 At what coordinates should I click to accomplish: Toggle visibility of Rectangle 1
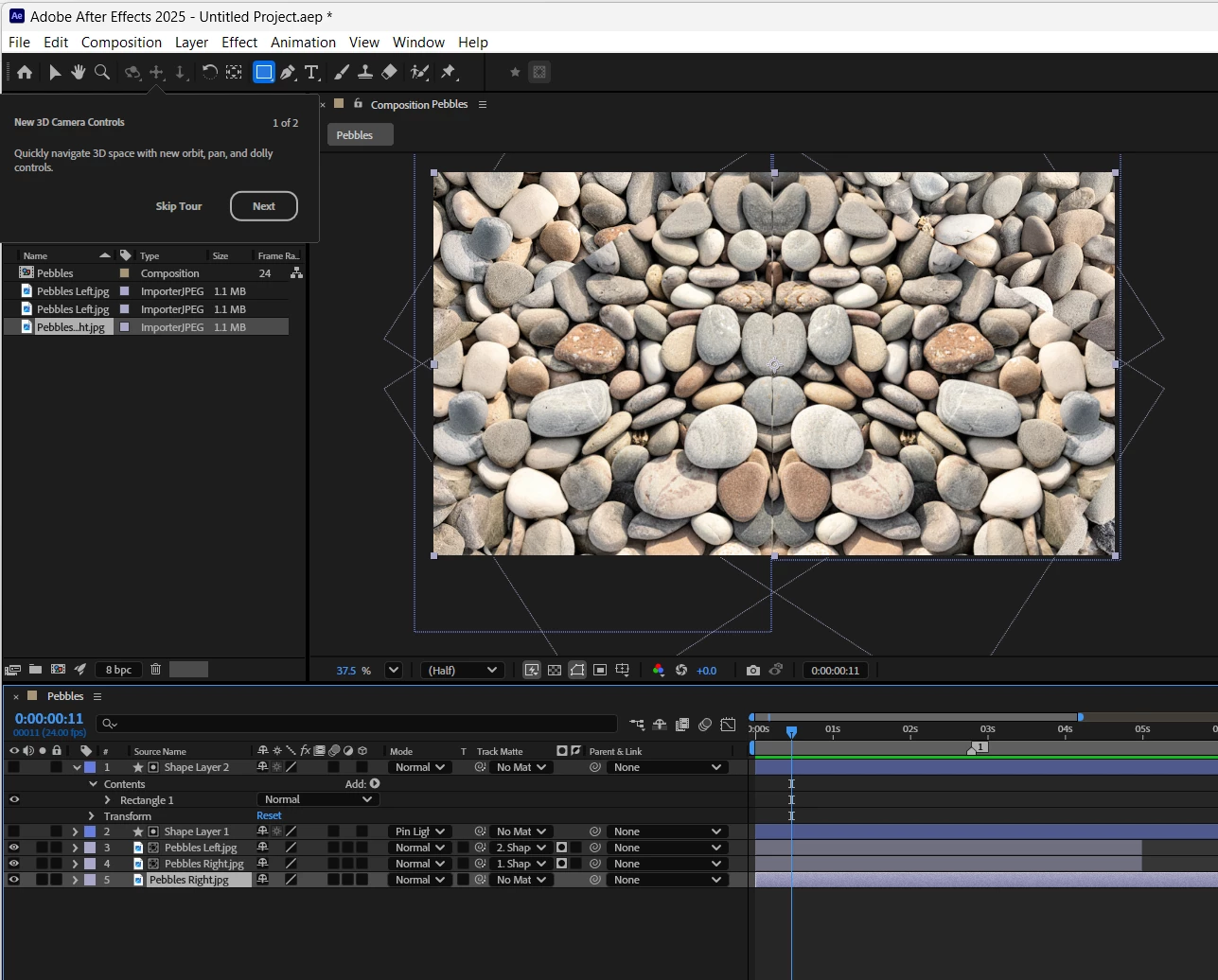point(14,799)
